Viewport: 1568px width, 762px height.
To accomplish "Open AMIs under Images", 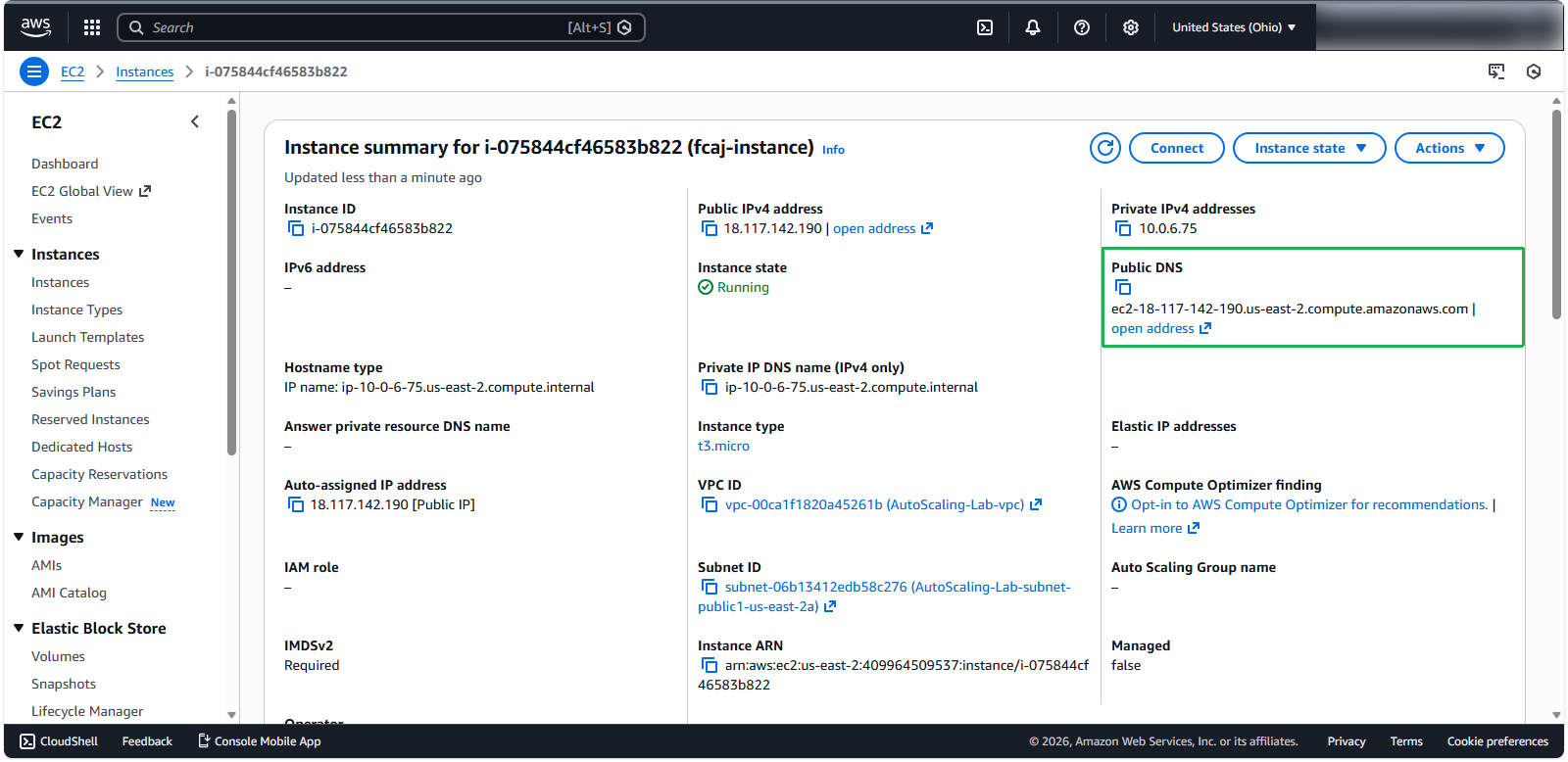I will coord(46,565).
